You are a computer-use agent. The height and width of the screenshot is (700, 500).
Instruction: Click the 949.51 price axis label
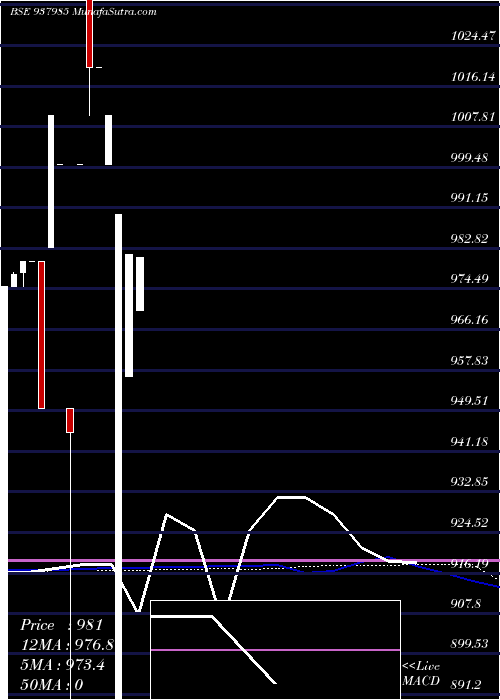[x=469, y=401]
